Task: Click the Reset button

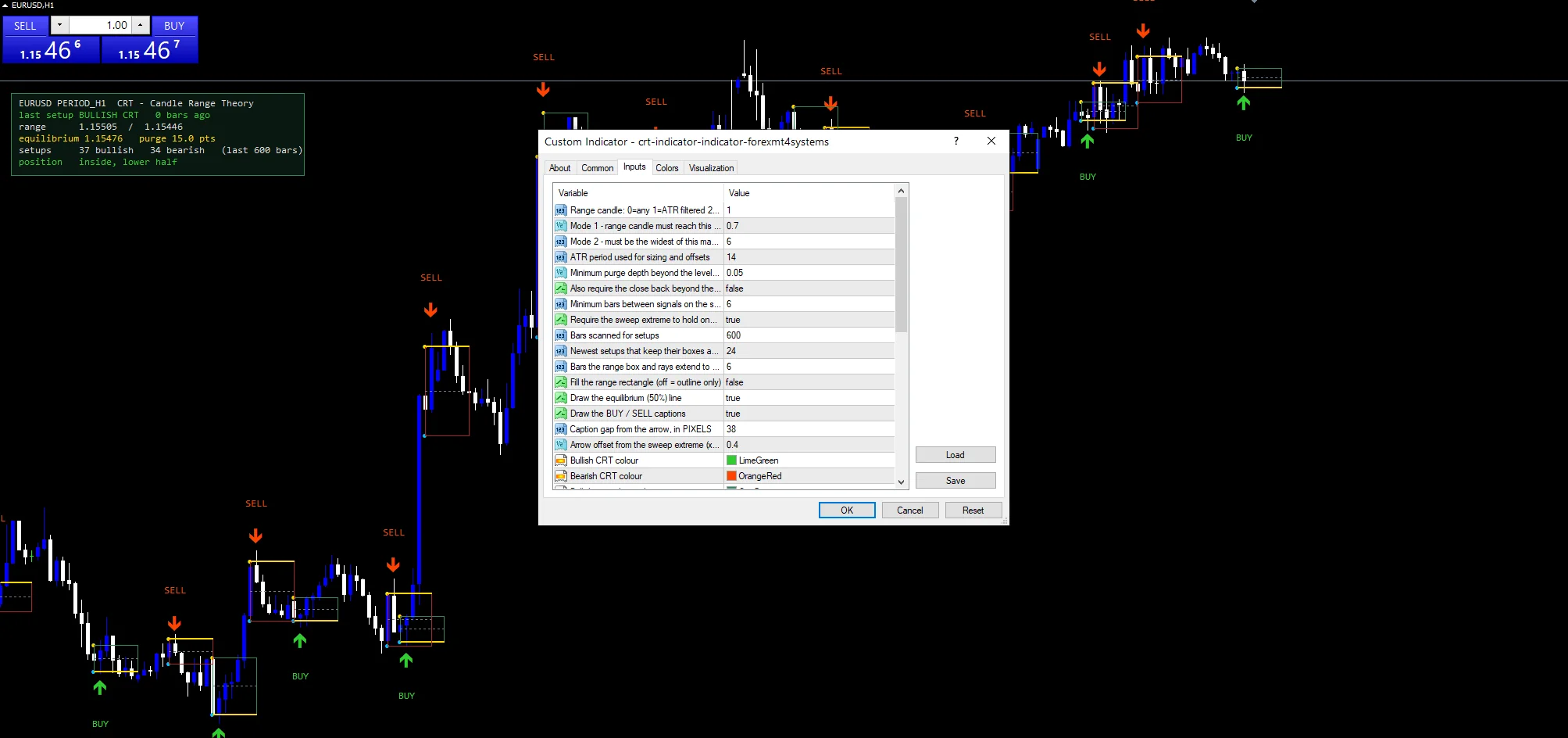Action: (973, 511)
